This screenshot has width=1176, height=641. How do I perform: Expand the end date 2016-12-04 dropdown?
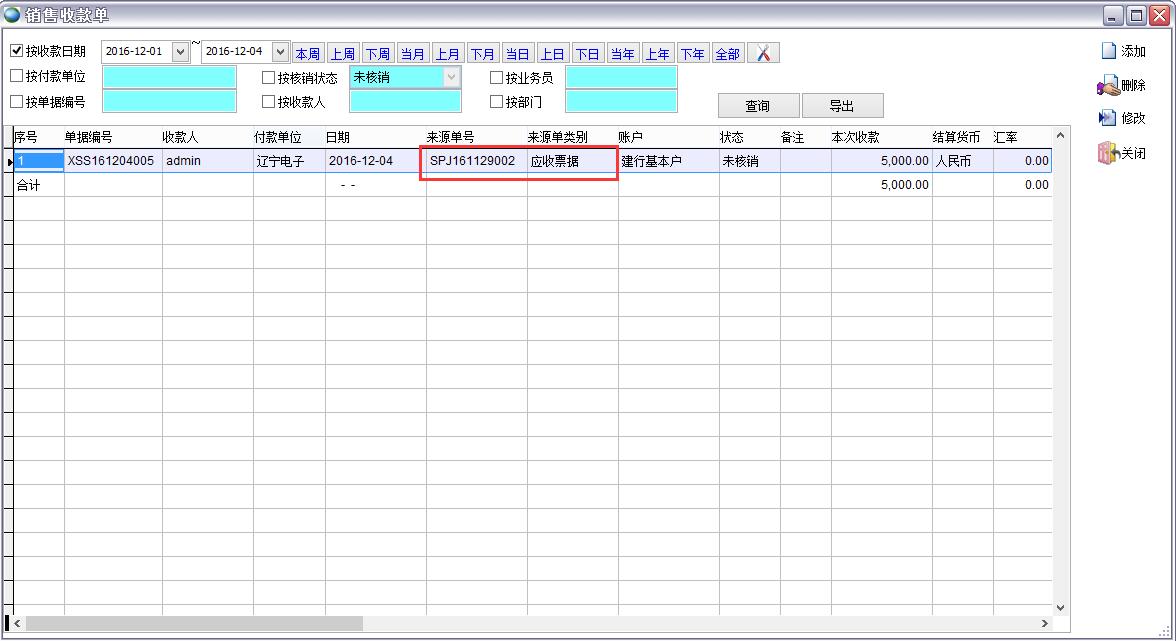pos(280,51)
